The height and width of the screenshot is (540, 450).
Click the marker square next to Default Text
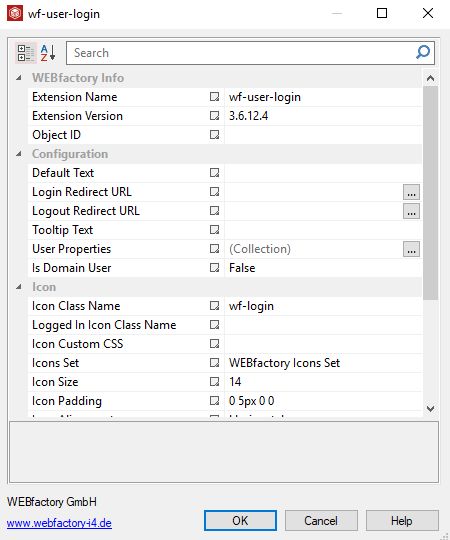click(x=214, y=173)
